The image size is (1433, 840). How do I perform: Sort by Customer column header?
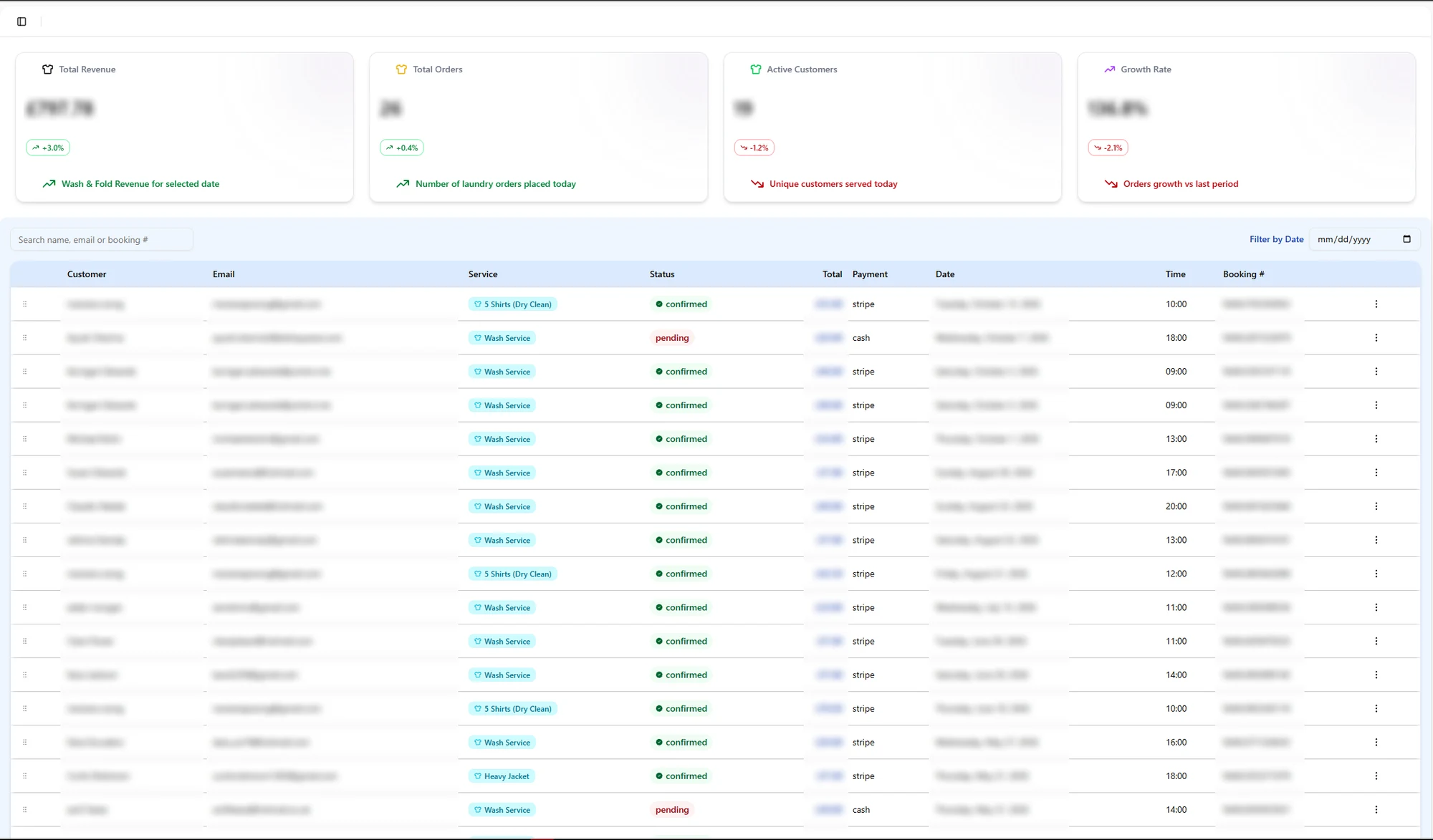point(87,274)
